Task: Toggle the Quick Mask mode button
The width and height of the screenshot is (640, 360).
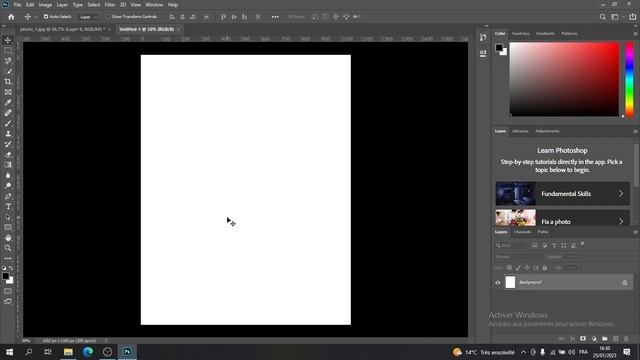Action: (x=8, y=291)
